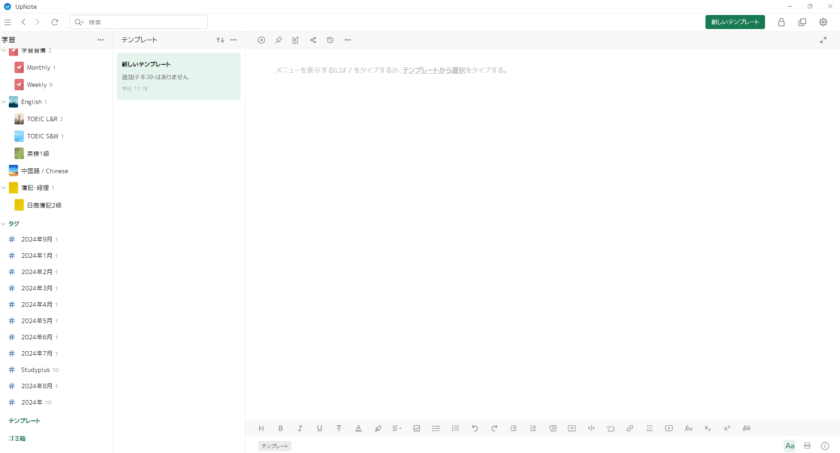Open the text alignment dropdown
The height and width of the screenshot is (453, 840).
(x=397, y=428)
